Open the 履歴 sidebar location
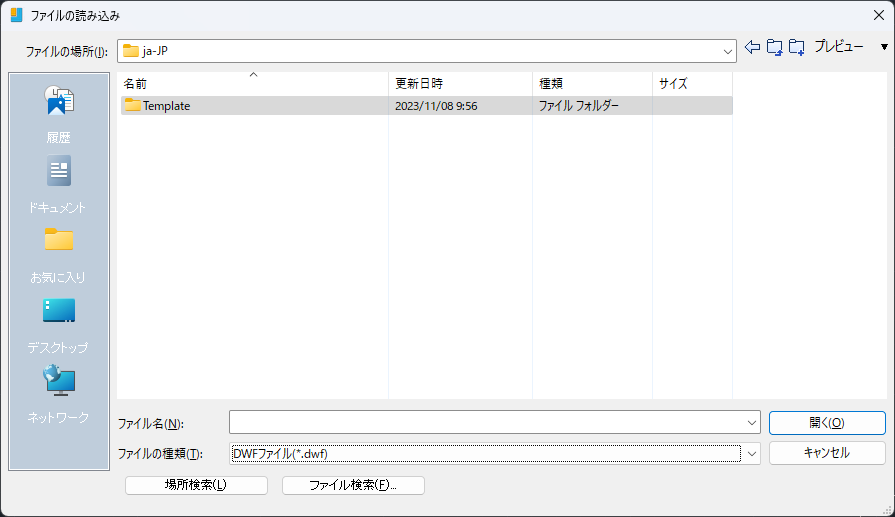This screenshot has height=517, width=895. point(59,115)
